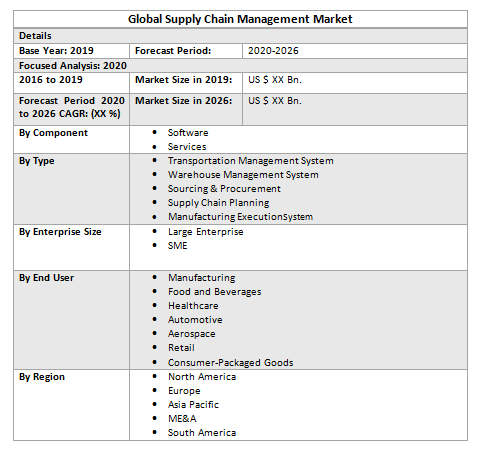Select the title 'Global Supply Chain Management Market'

coord(240,19)
